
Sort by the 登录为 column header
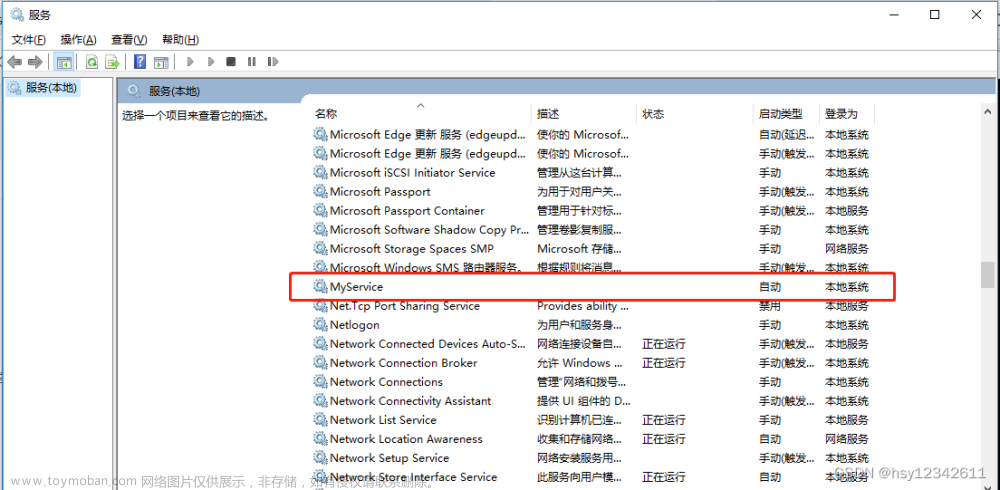[x=841, y=114]
